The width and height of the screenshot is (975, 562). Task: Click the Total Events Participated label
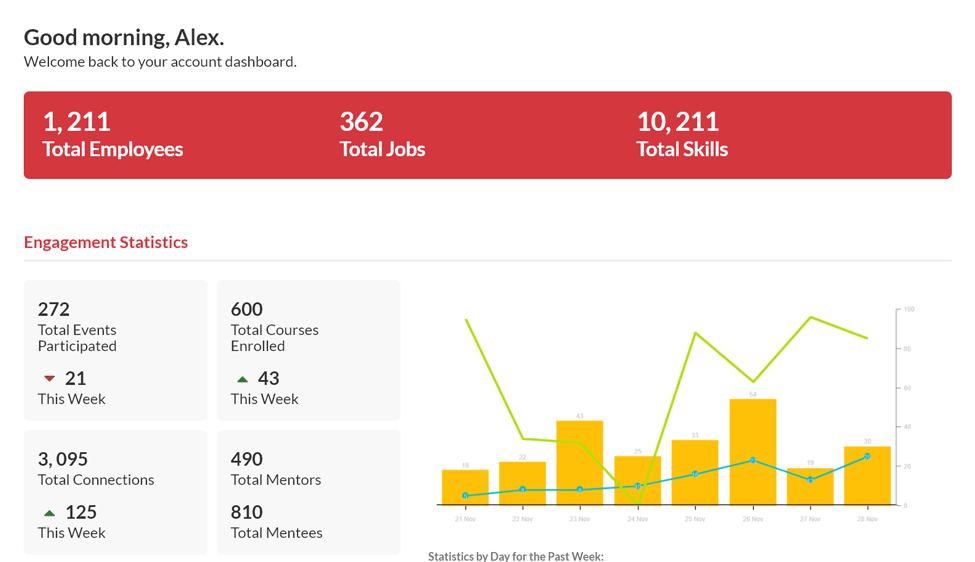click(x=77, y=338)
